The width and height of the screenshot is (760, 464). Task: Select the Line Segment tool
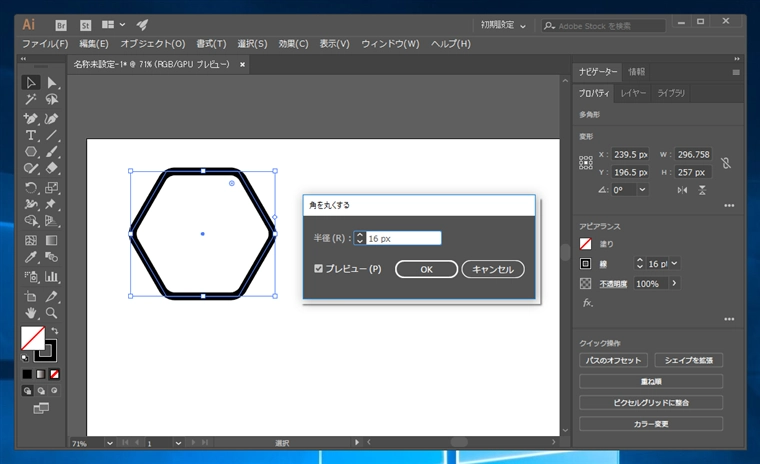[51, 135]
